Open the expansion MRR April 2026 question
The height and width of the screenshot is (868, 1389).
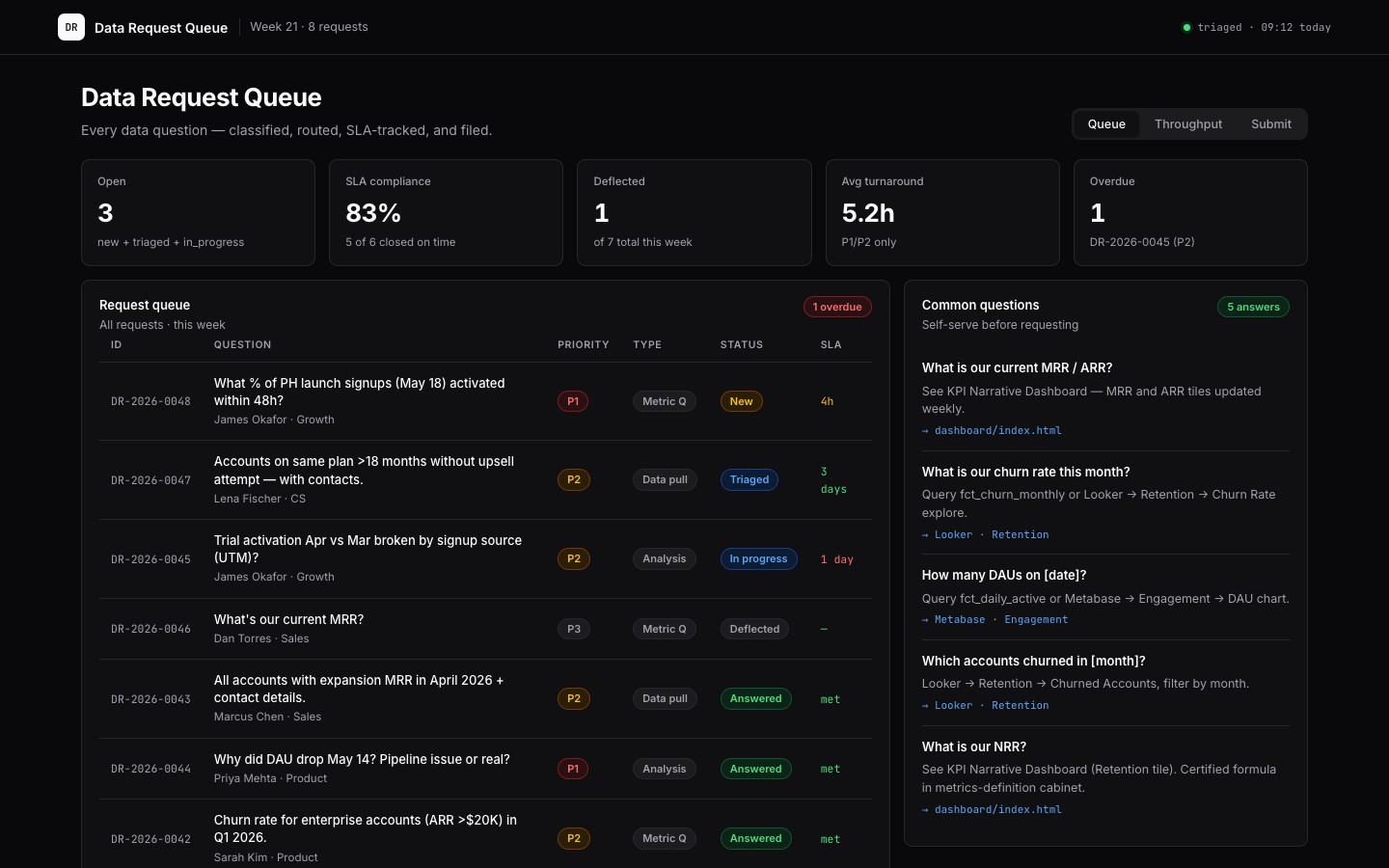pos(359,689)
